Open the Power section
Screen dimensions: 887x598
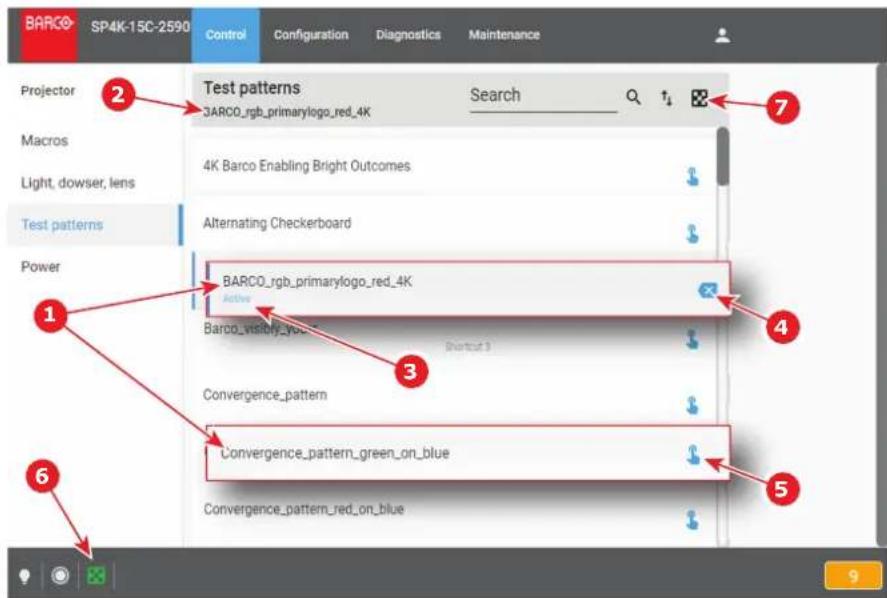(x=41, y=266)
